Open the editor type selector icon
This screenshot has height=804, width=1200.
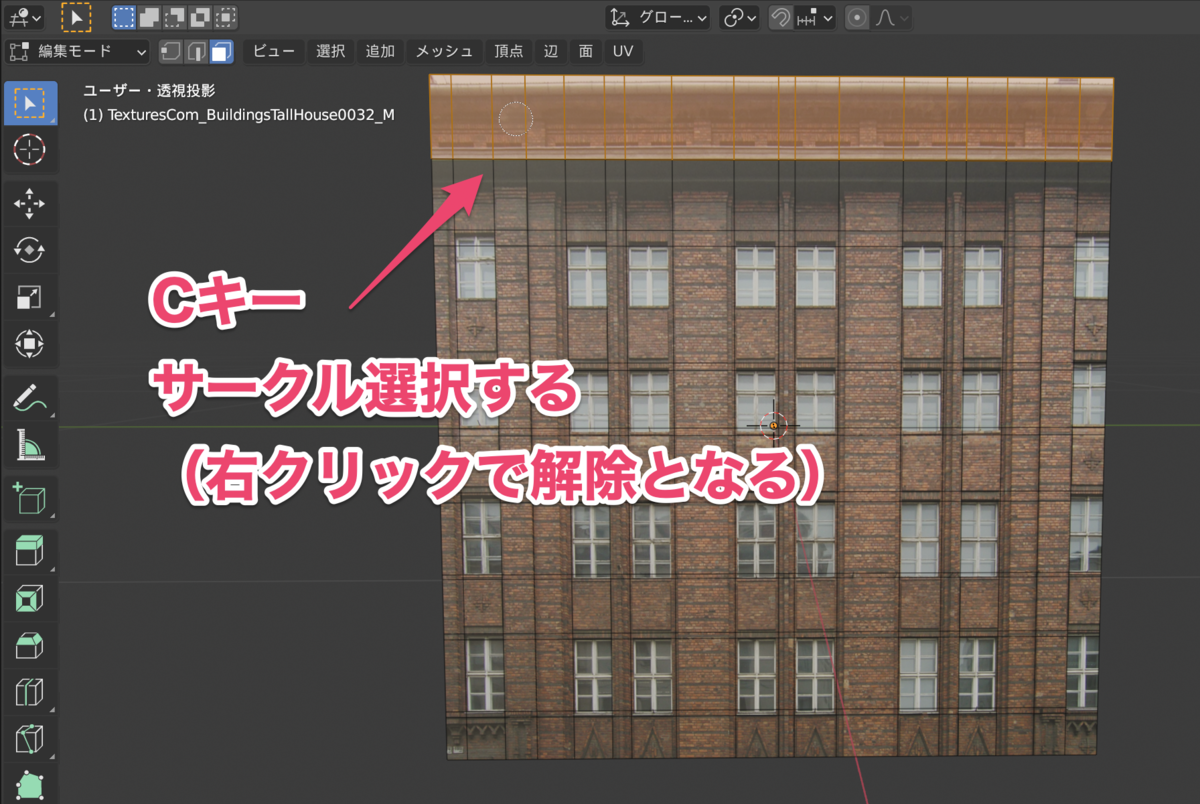(20, 16)
